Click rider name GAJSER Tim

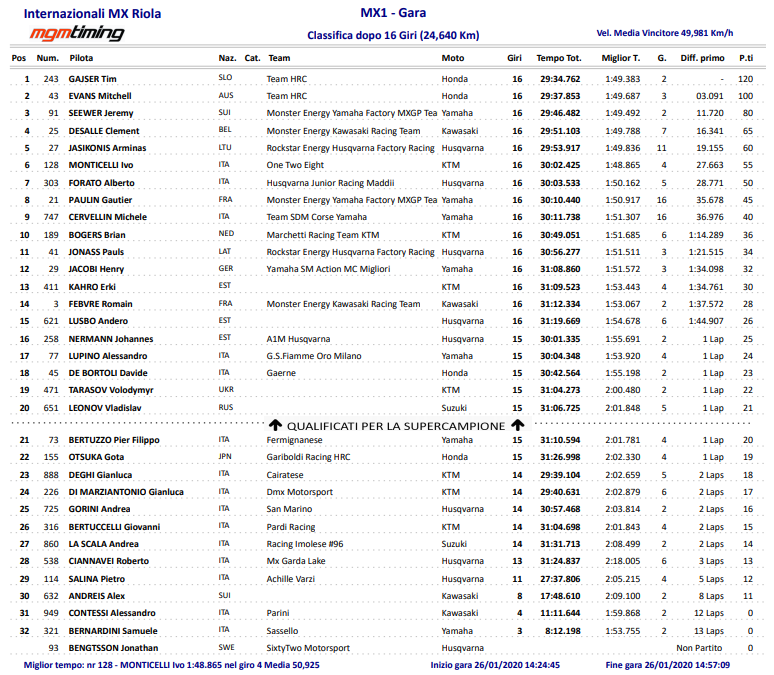click(x=92, y=78)
